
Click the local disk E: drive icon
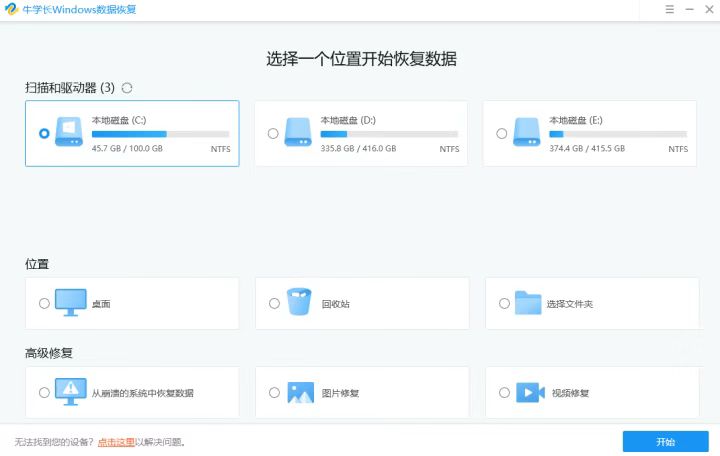click(x=527, y=133)
